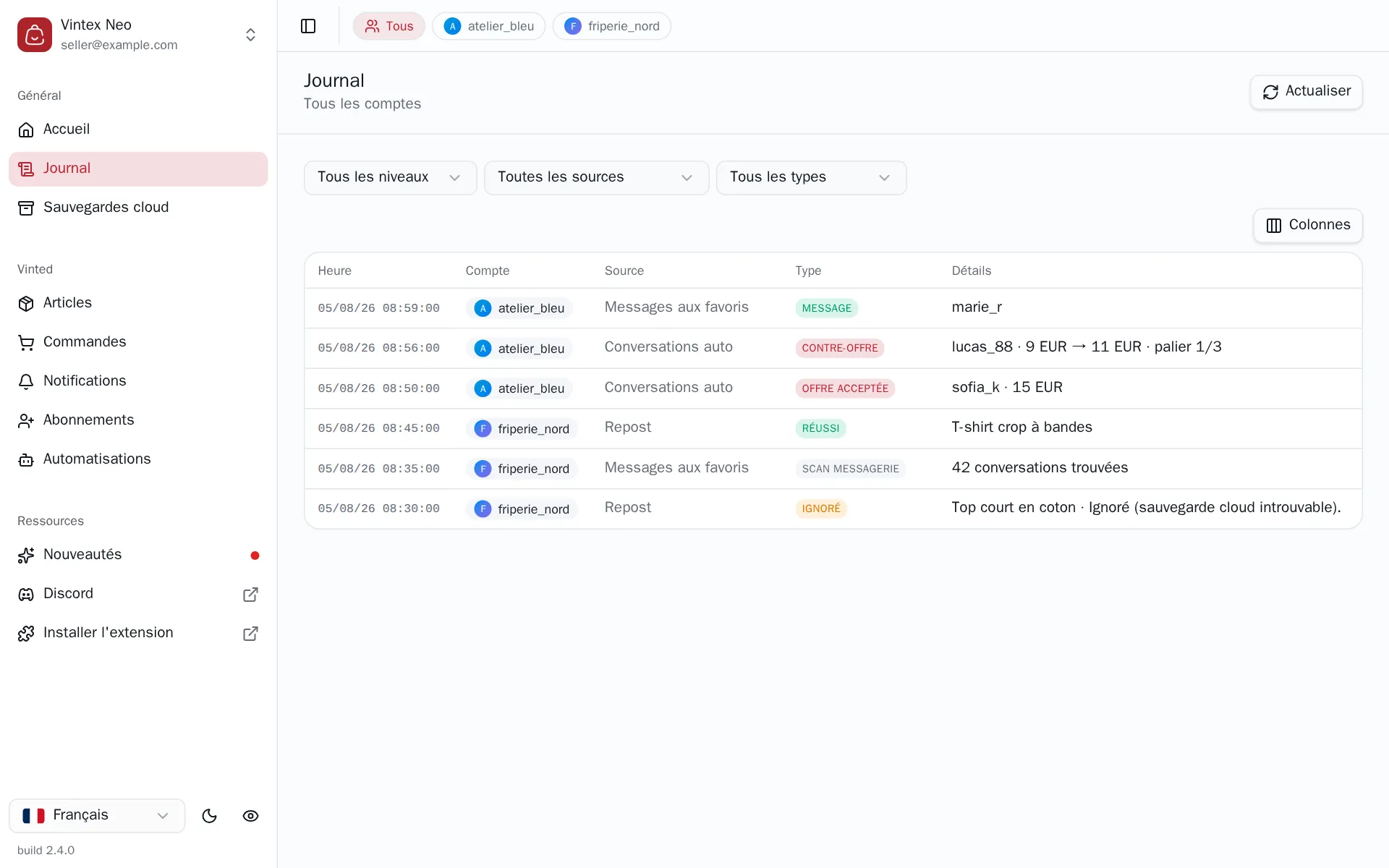Go to Accueil home page

138,129
